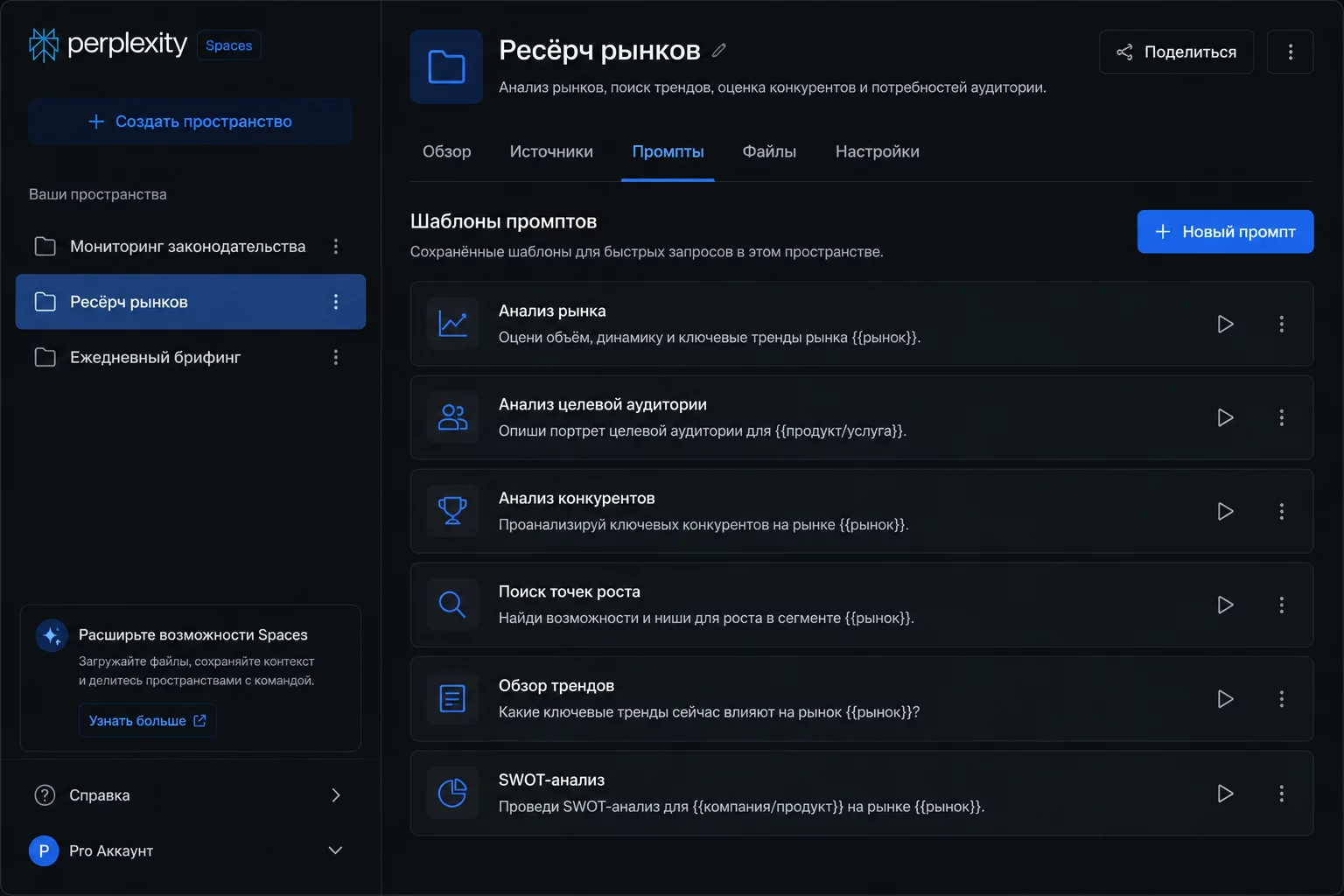Select Промпты tab
Image resolution: width=1344 pixels, height=896 pixels.
668,152
